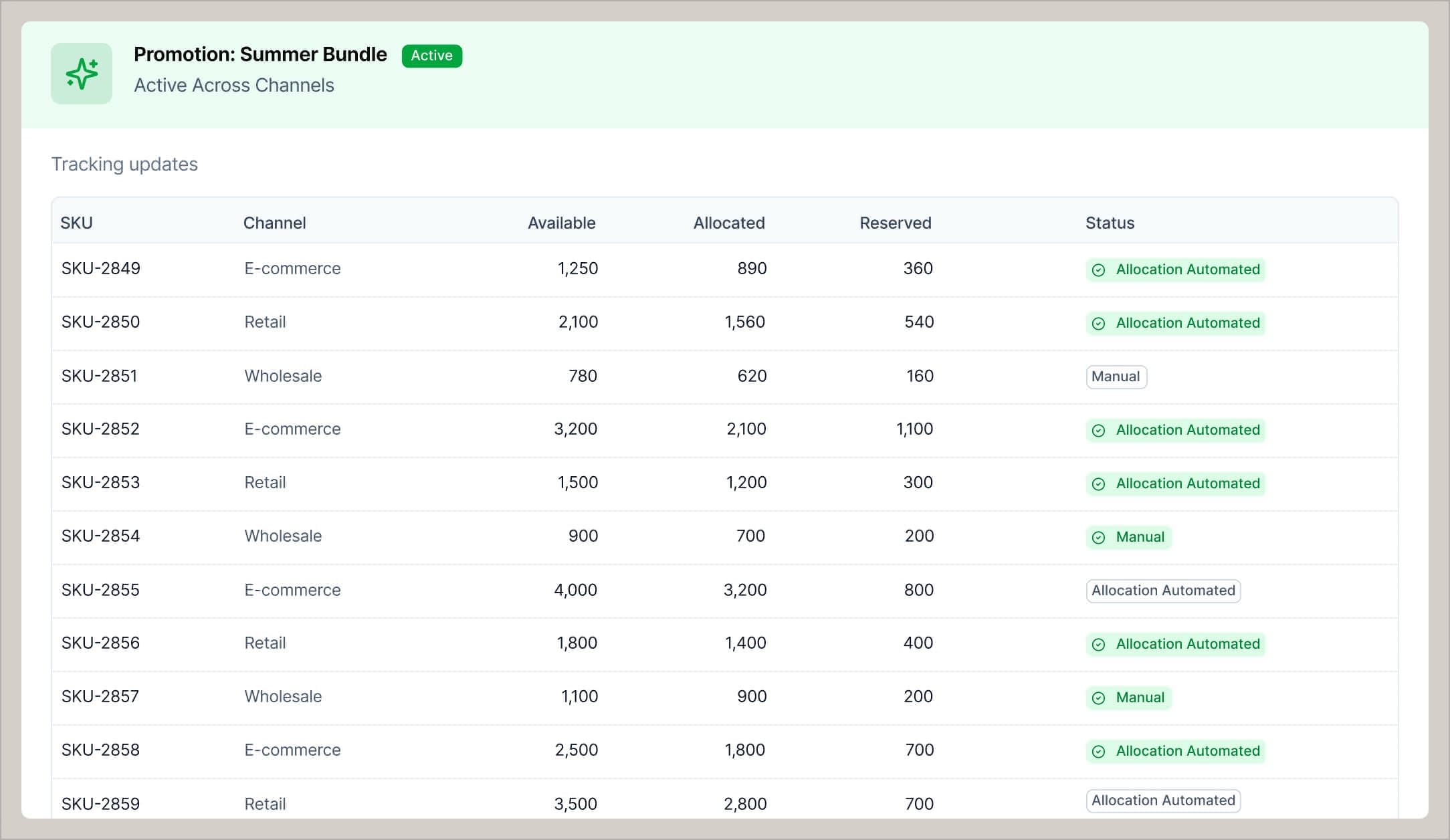The image size is (1450, 840).
Task: Select the checkmark icon on SKU-2858's status badge
Action: click(x=1098, y=751)
